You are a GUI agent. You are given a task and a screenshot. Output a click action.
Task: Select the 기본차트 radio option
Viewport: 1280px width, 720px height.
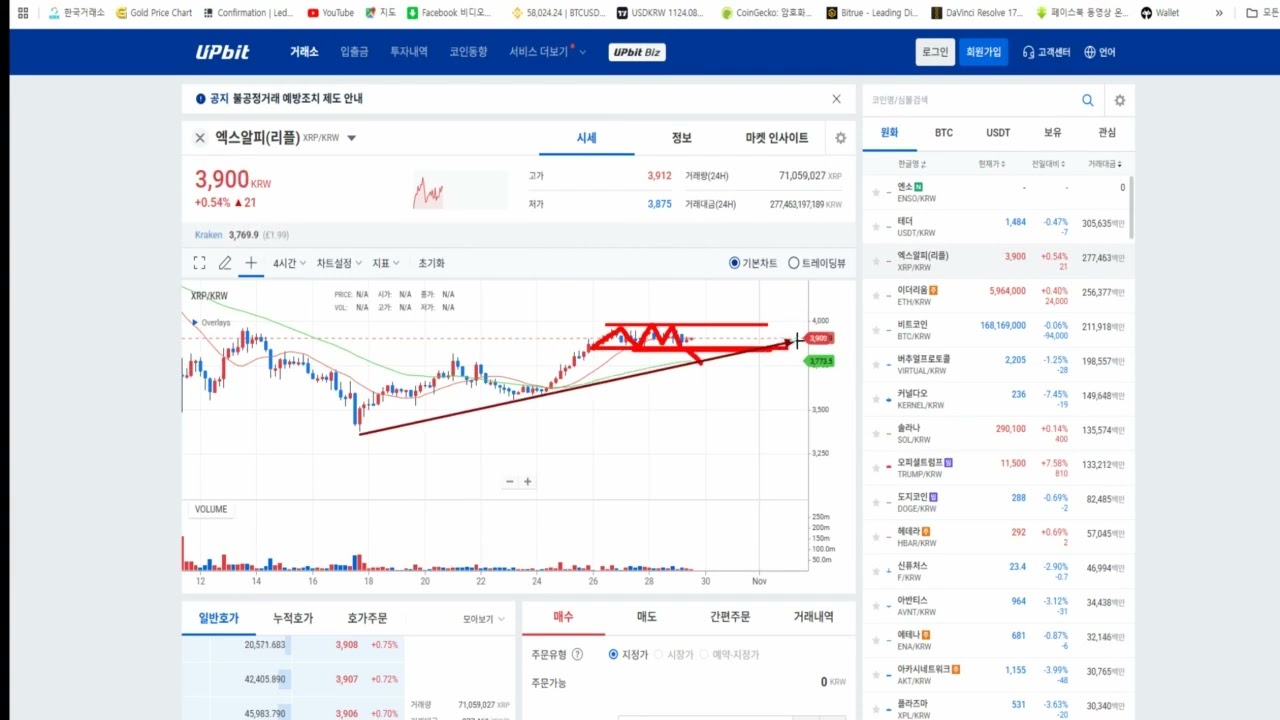pos(735,263)
